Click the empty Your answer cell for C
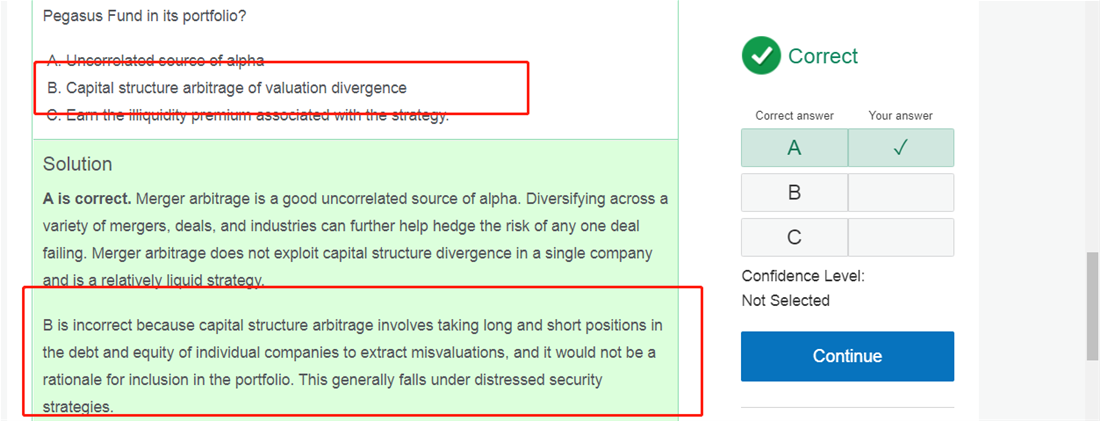This screenshot has height=421, width=1100. (x=900, y=238)
